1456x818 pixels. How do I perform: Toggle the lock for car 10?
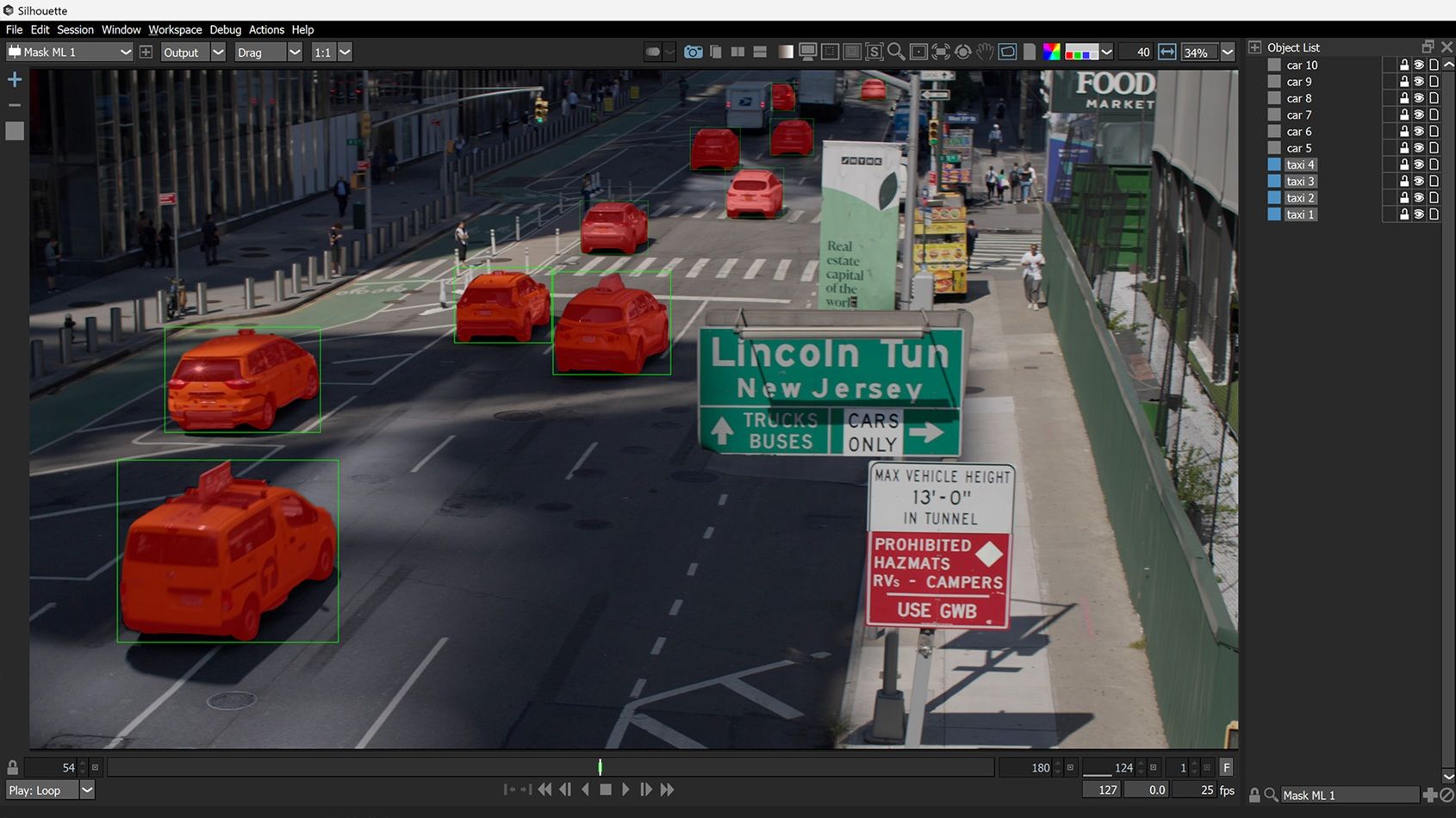[x=1403, y=65]
